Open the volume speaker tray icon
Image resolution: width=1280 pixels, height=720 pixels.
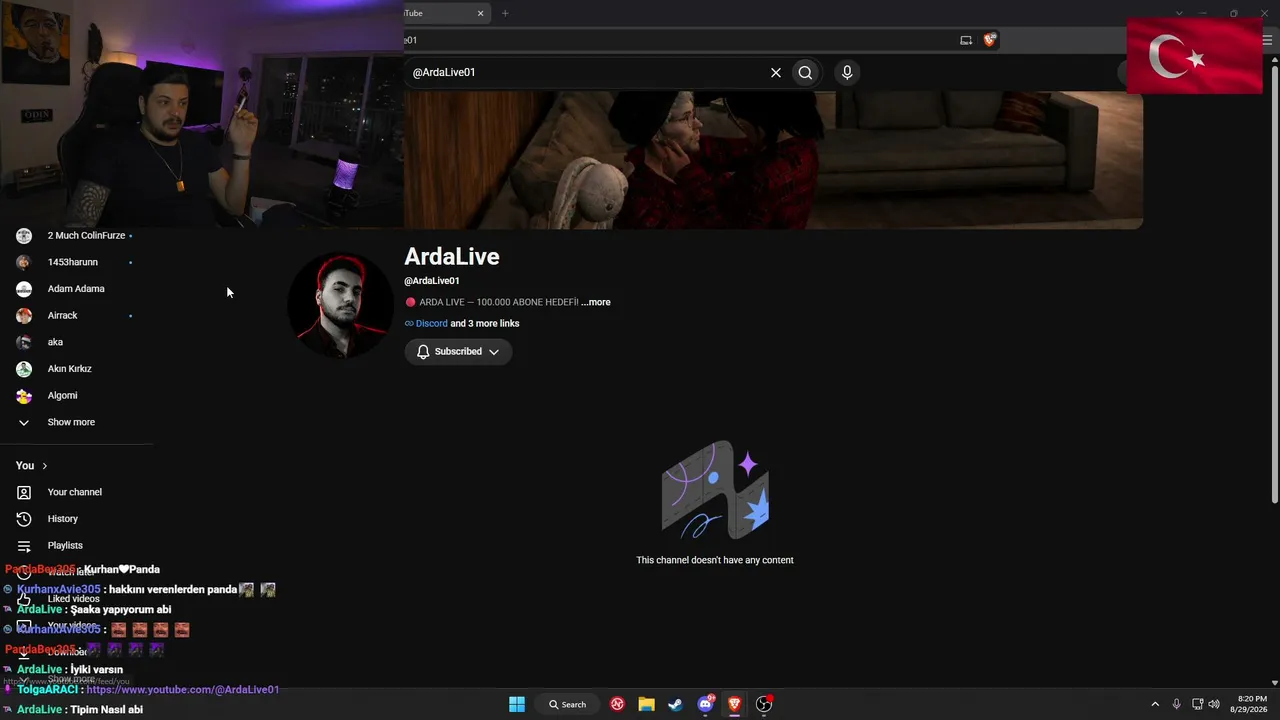[x=1214, y=704]
